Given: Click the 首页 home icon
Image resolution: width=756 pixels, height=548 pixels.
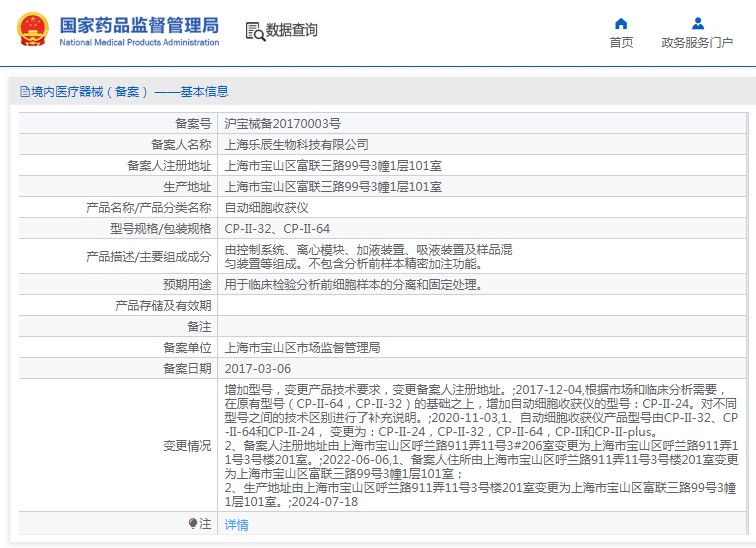Looking at the screenshot, I should tap(621, 24).
